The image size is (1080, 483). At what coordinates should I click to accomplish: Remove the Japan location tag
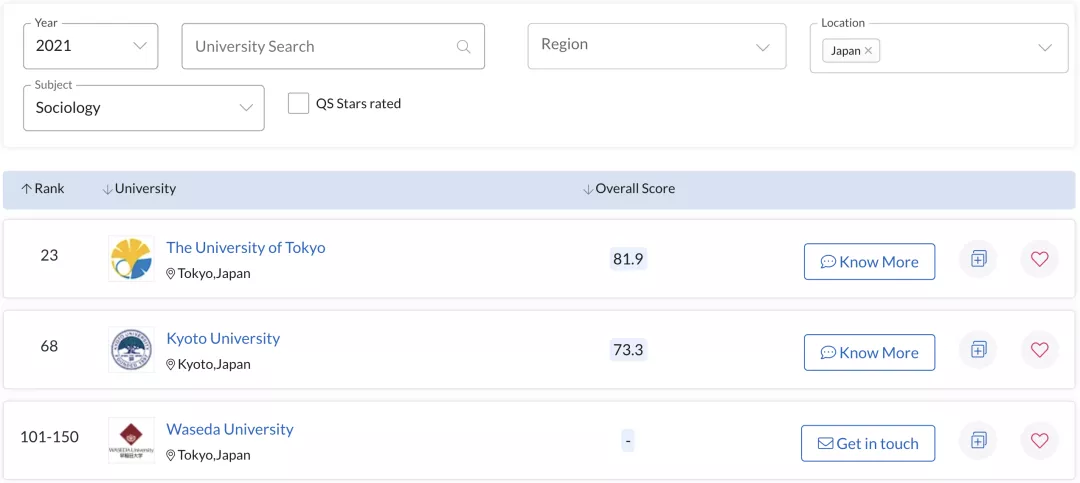pyautogui.click(x=868, y=50)
